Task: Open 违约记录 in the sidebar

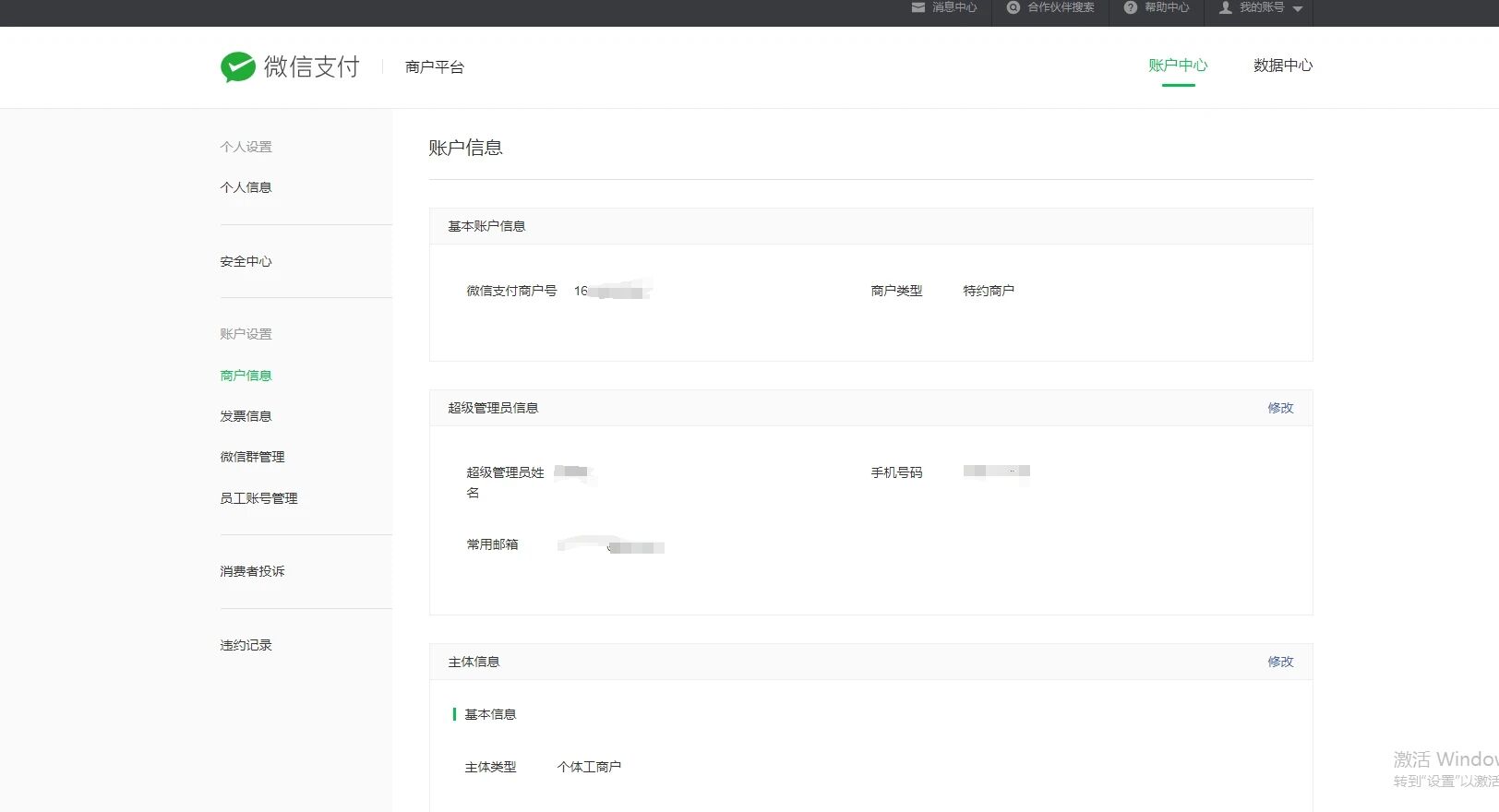Action: (x=246, y=645)
